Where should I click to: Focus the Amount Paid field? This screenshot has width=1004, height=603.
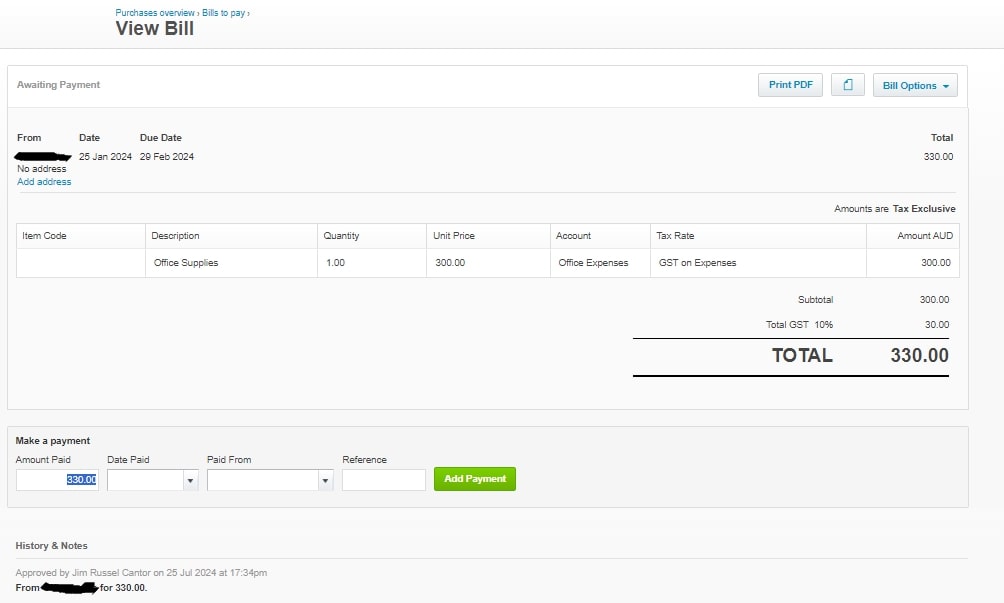(x=57, y=480)
